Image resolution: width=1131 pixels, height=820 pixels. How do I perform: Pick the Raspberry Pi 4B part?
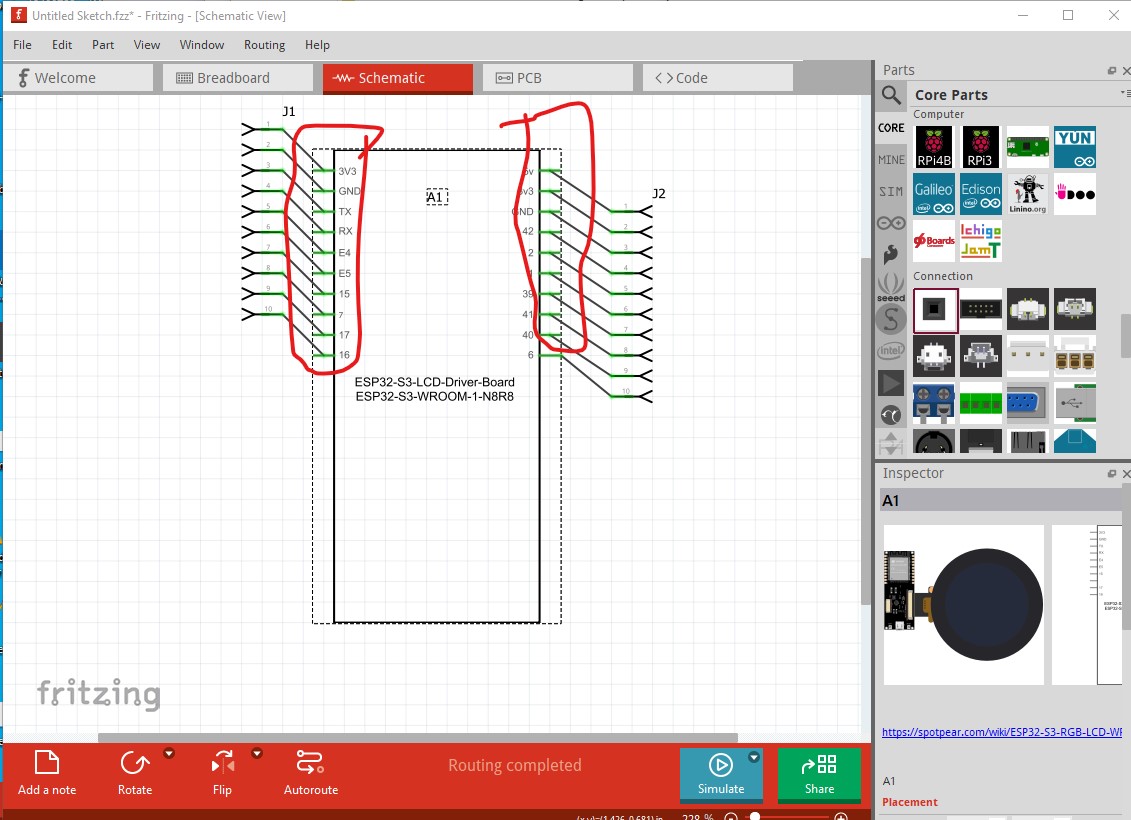point(933,147)
